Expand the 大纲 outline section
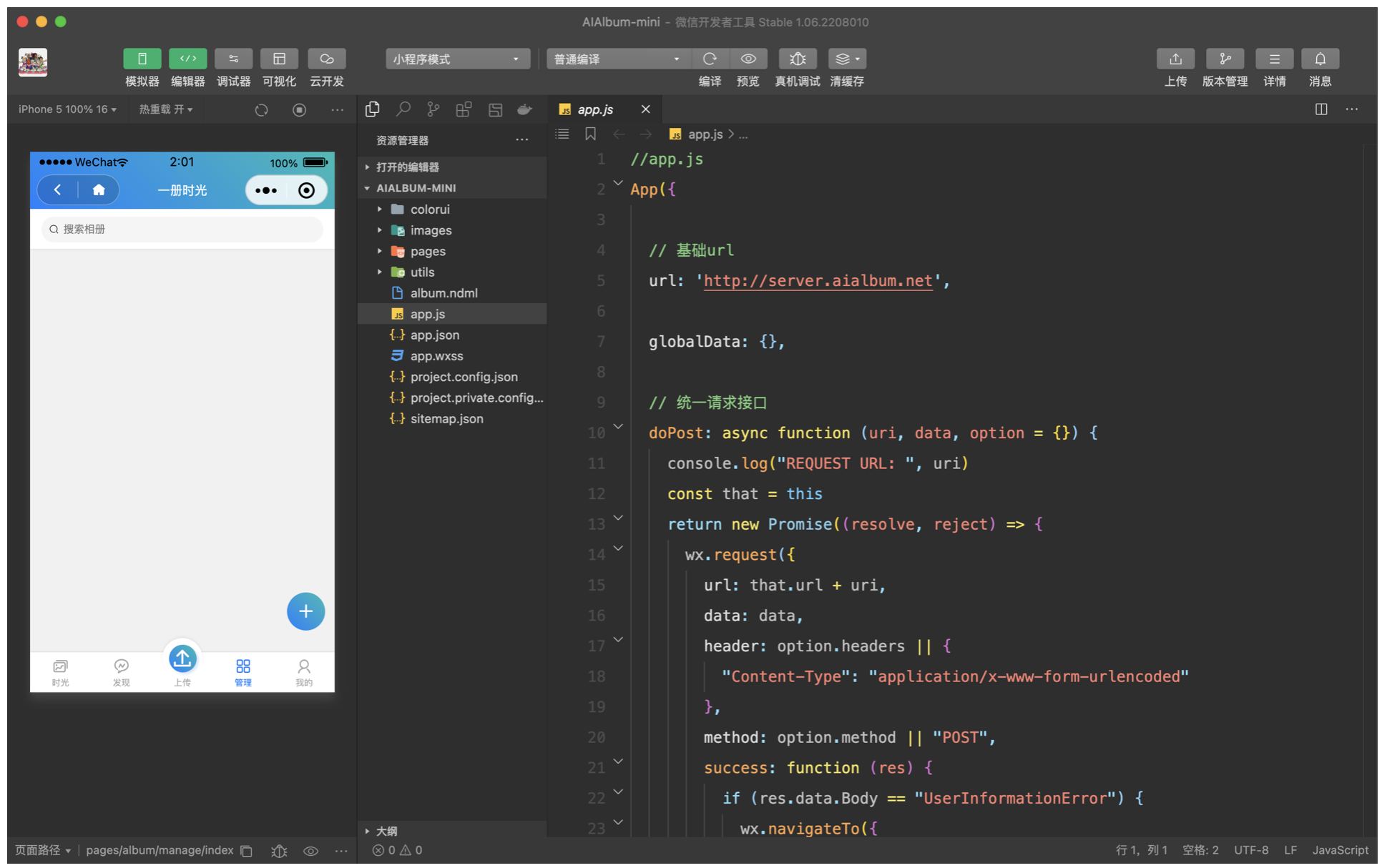 click(x=452, y=831)
